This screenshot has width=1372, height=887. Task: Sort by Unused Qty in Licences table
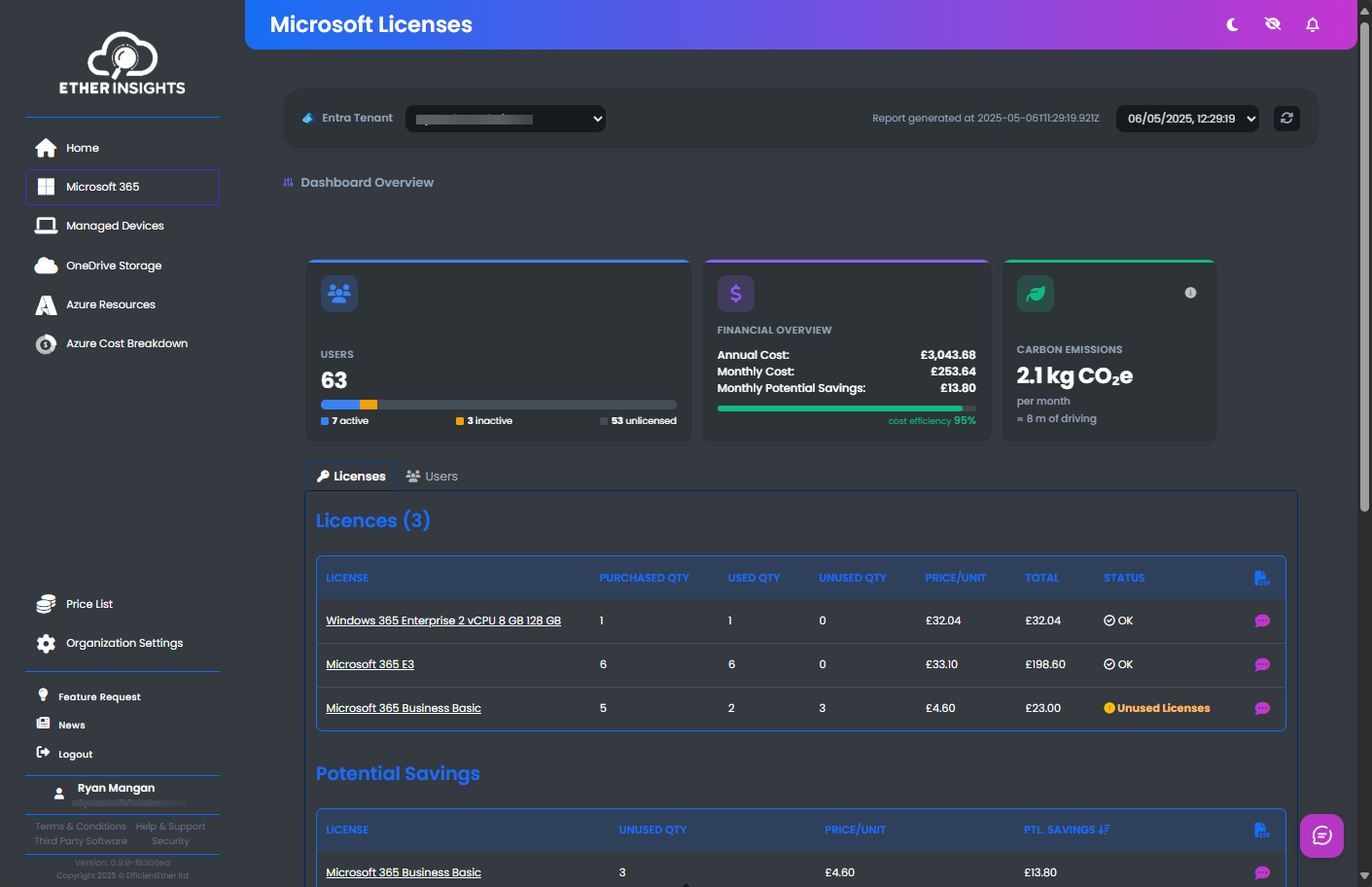pos(853,578)
